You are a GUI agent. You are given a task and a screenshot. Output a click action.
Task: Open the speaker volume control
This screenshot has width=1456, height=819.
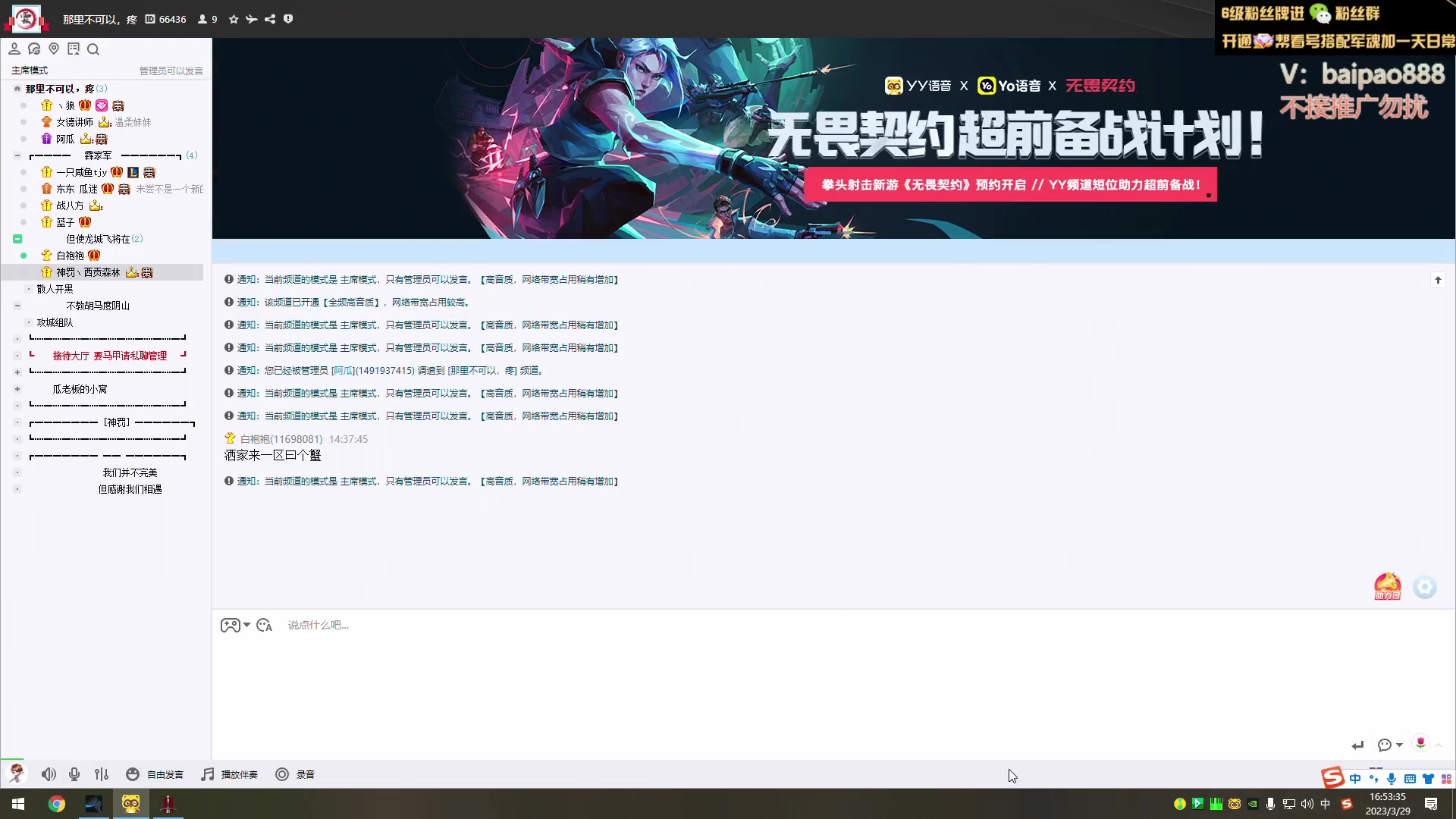pos(49,774)
